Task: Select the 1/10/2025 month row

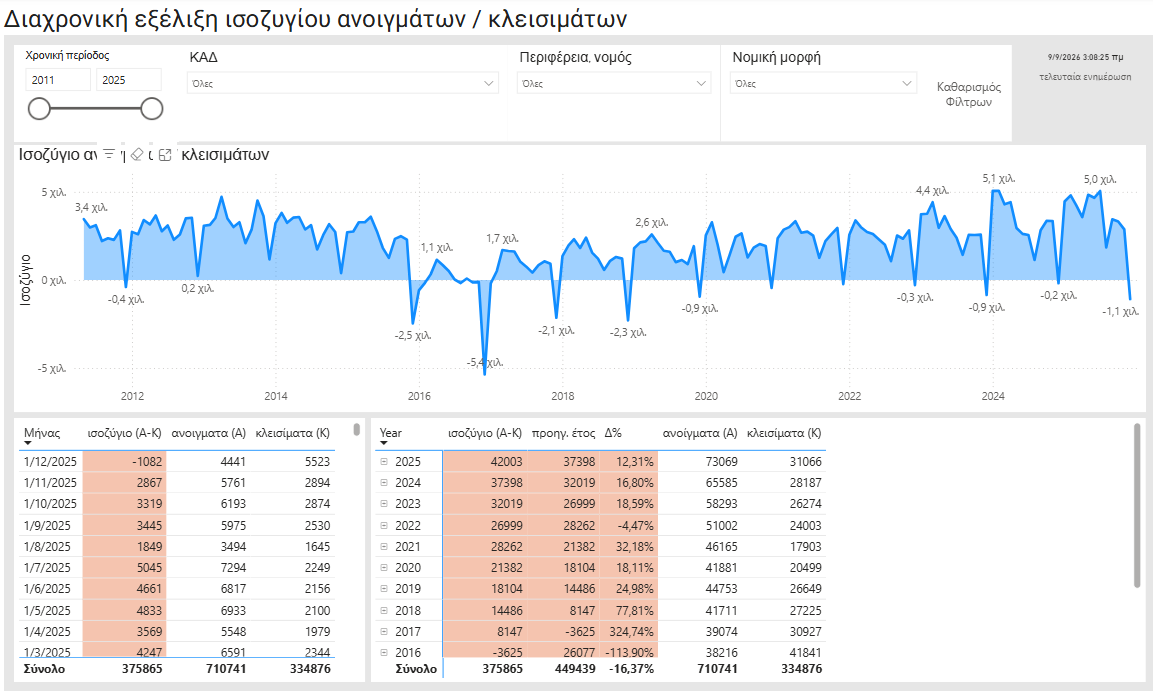Action: pyautogui.click(x=176, y=504)
